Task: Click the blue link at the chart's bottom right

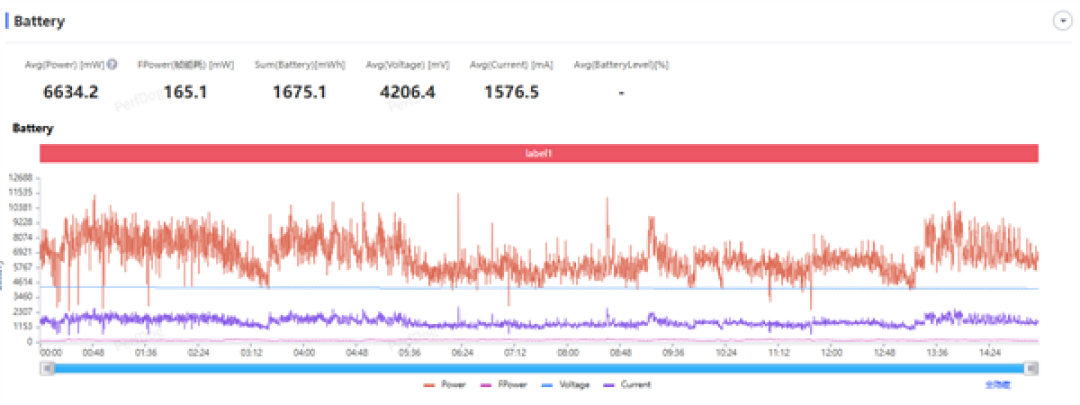Action: (x=998, y=385)
